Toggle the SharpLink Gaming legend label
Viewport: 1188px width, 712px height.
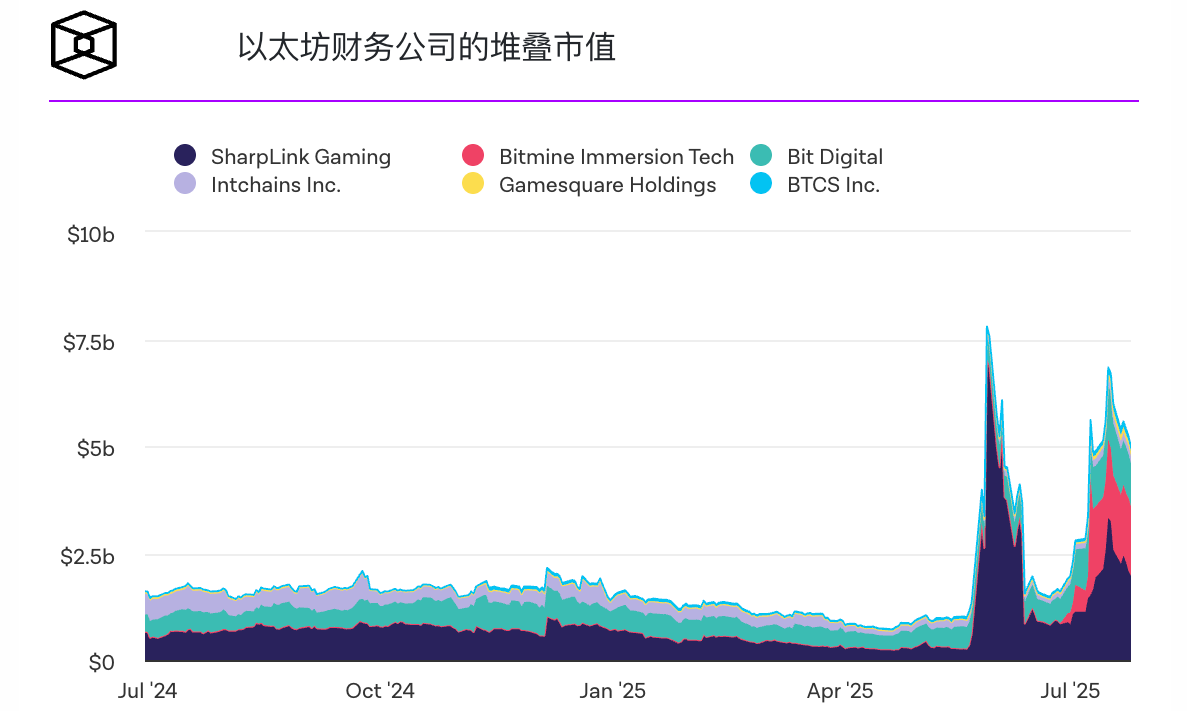pos(301,157)
